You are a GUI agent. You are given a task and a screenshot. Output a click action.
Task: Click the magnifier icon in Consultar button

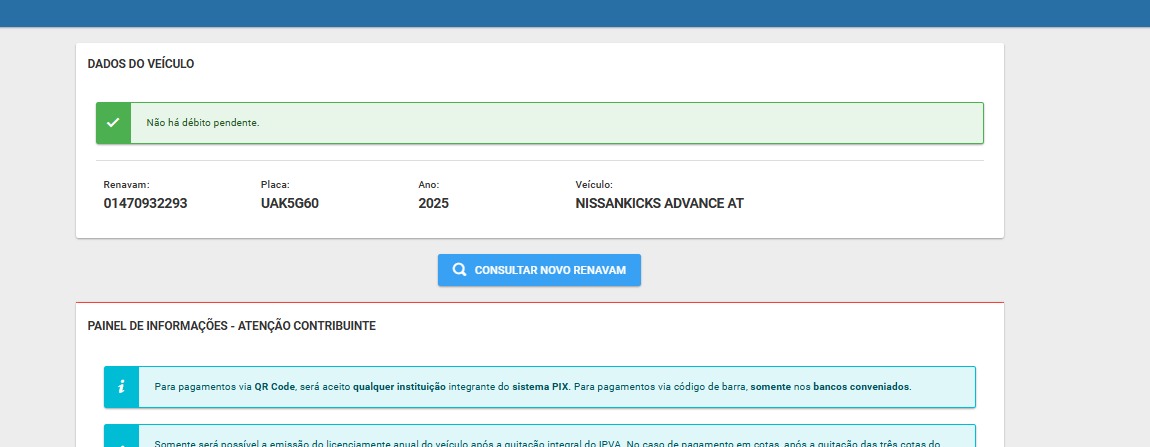point(459,270)
